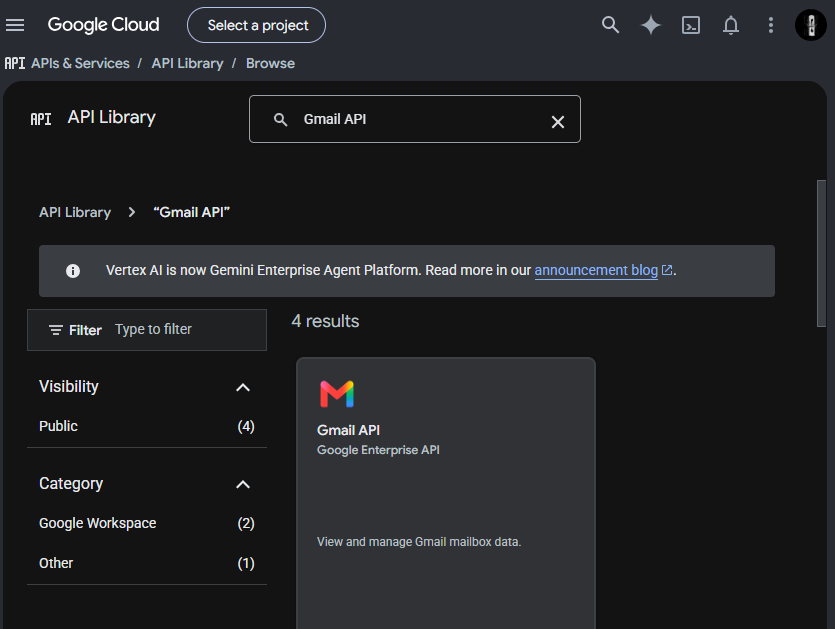This screenshot has height=629, width=835.
Task: Click the Visibility section heading
Action: tap(69, 387)
